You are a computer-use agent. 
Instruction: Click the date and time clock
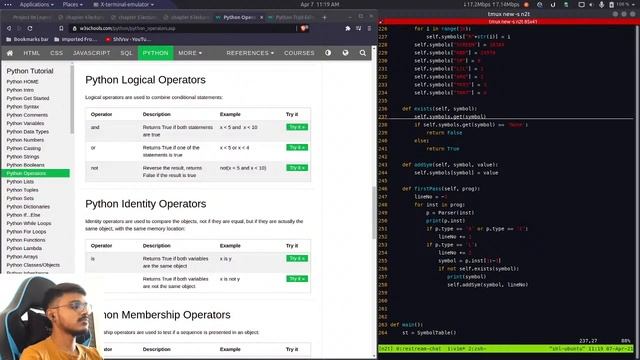coord(320,4)
